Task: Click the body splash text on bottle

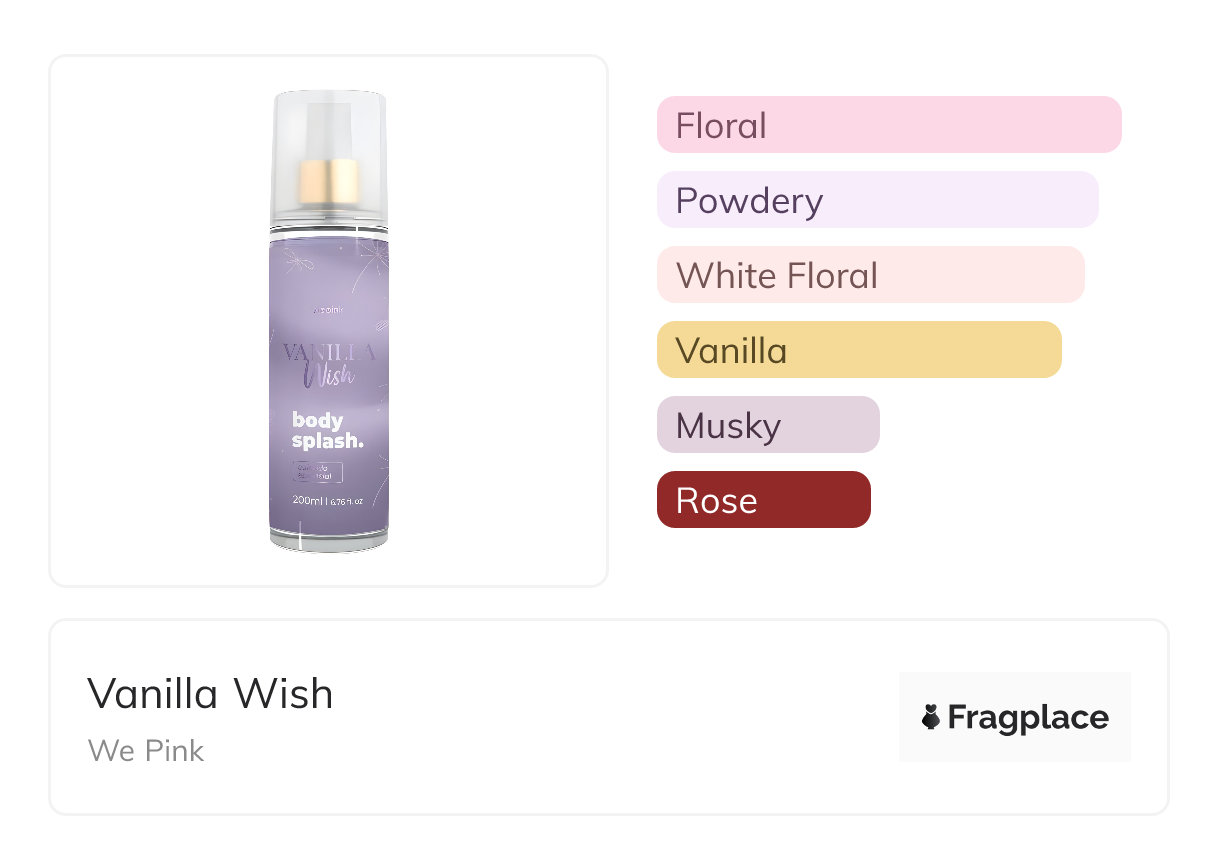Action: pyautogui.click(x=326, y=430)
